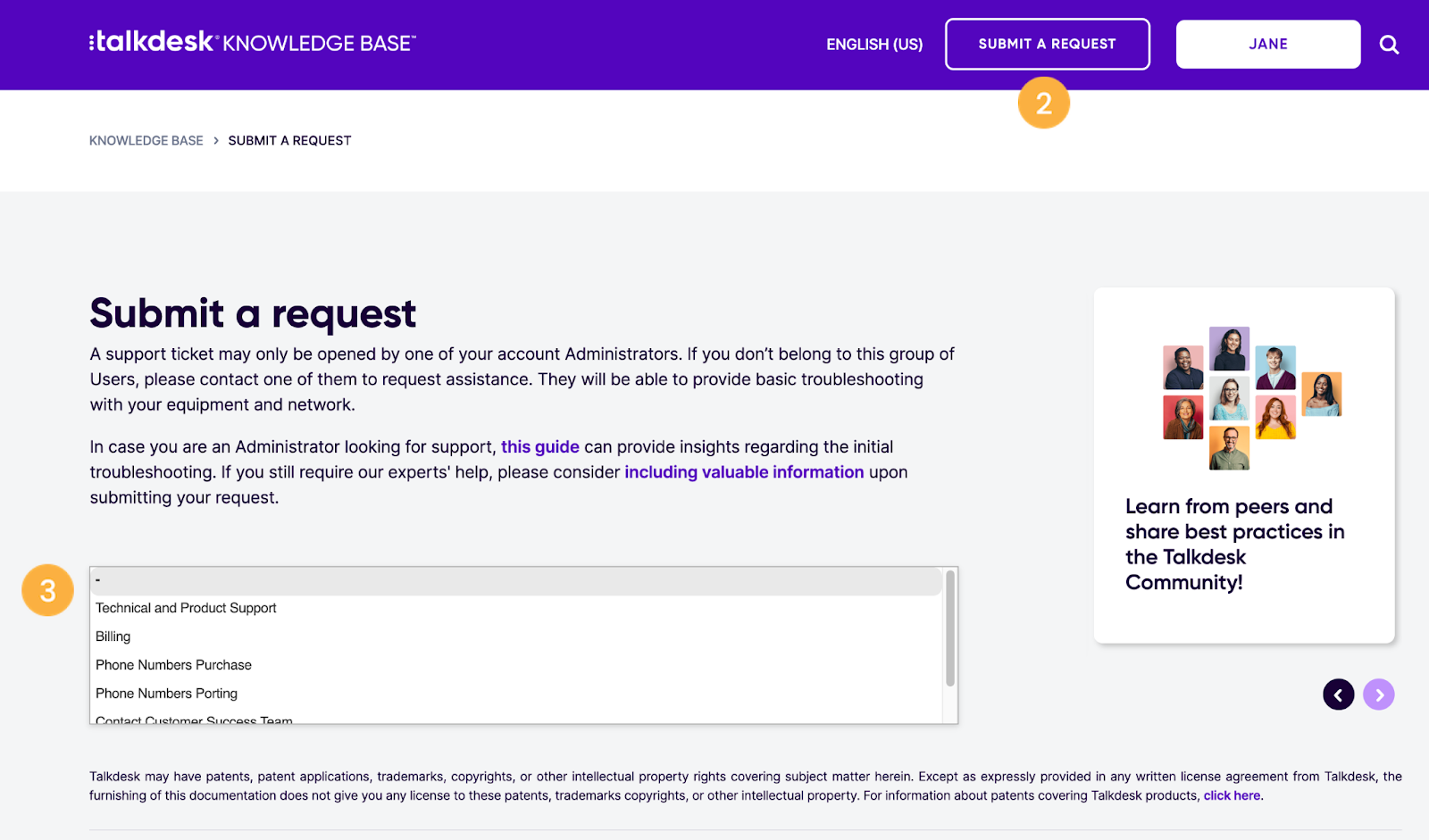
Task: Open the search magnifier icon
Action: pyautogui.click(x=1389, y=45)
